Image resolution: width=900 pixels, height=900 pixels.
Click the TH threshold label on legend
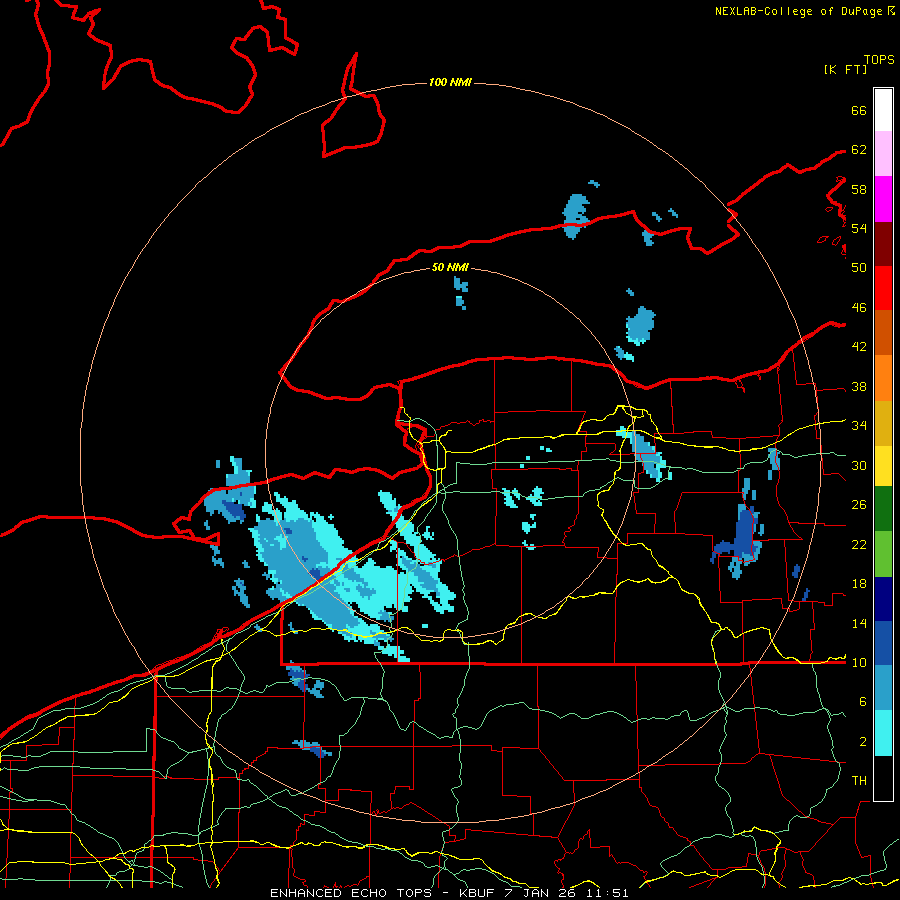[x=859, y=781]
